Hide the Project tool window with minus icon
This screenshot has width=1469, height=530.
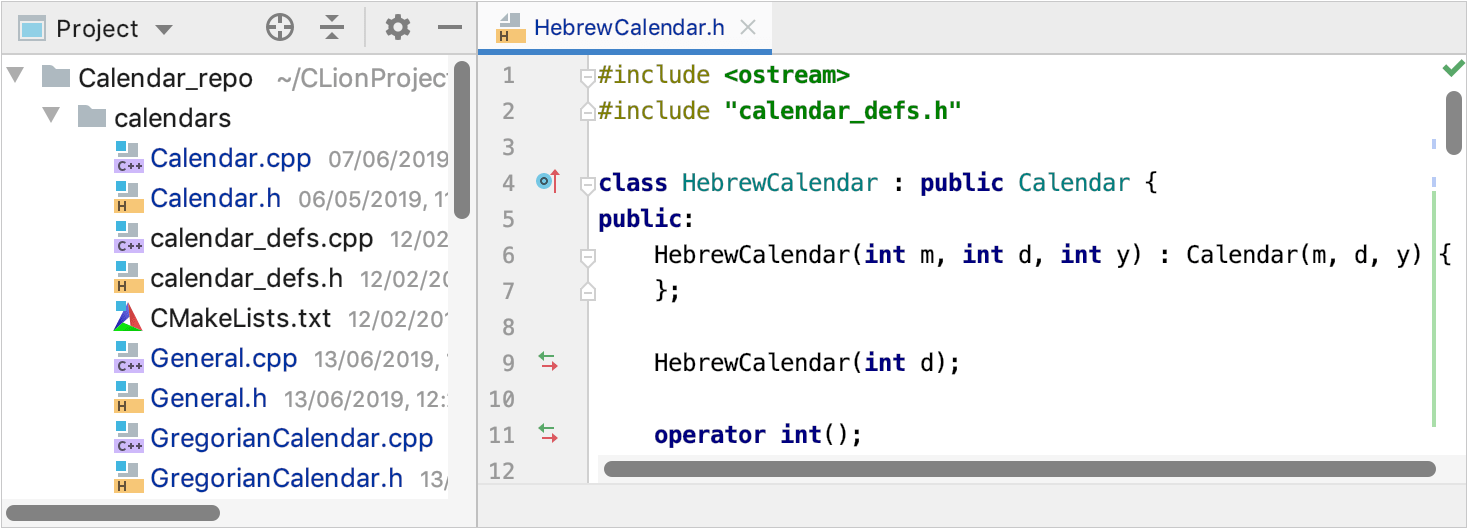point(450,28)
